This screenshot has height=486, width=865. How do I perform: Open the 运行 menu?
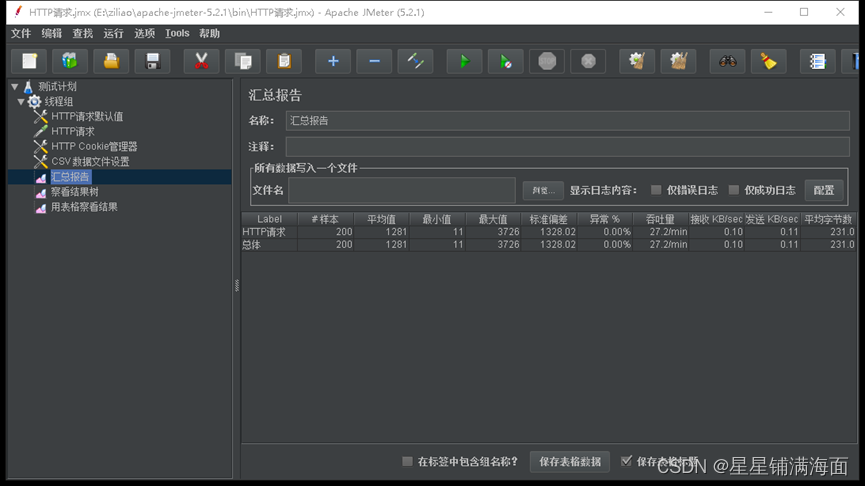114,34
